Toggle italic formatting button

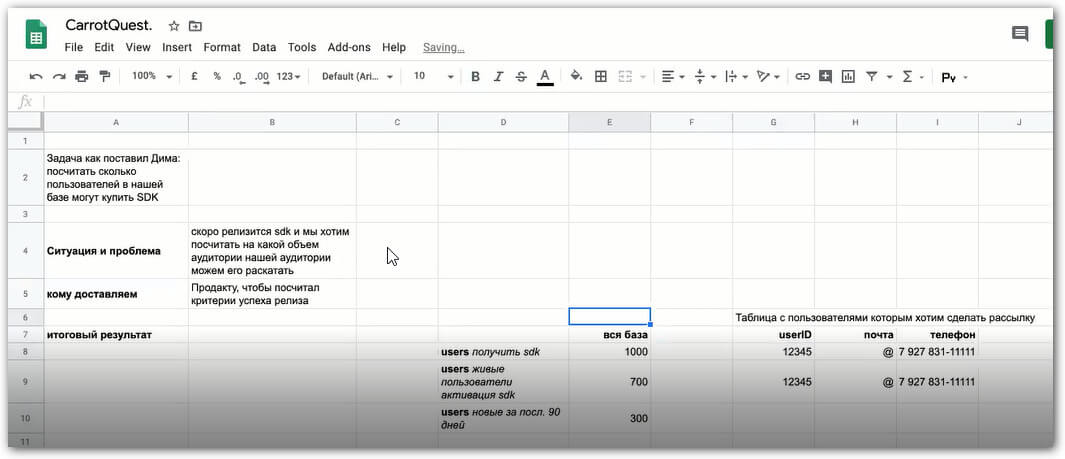498,77
